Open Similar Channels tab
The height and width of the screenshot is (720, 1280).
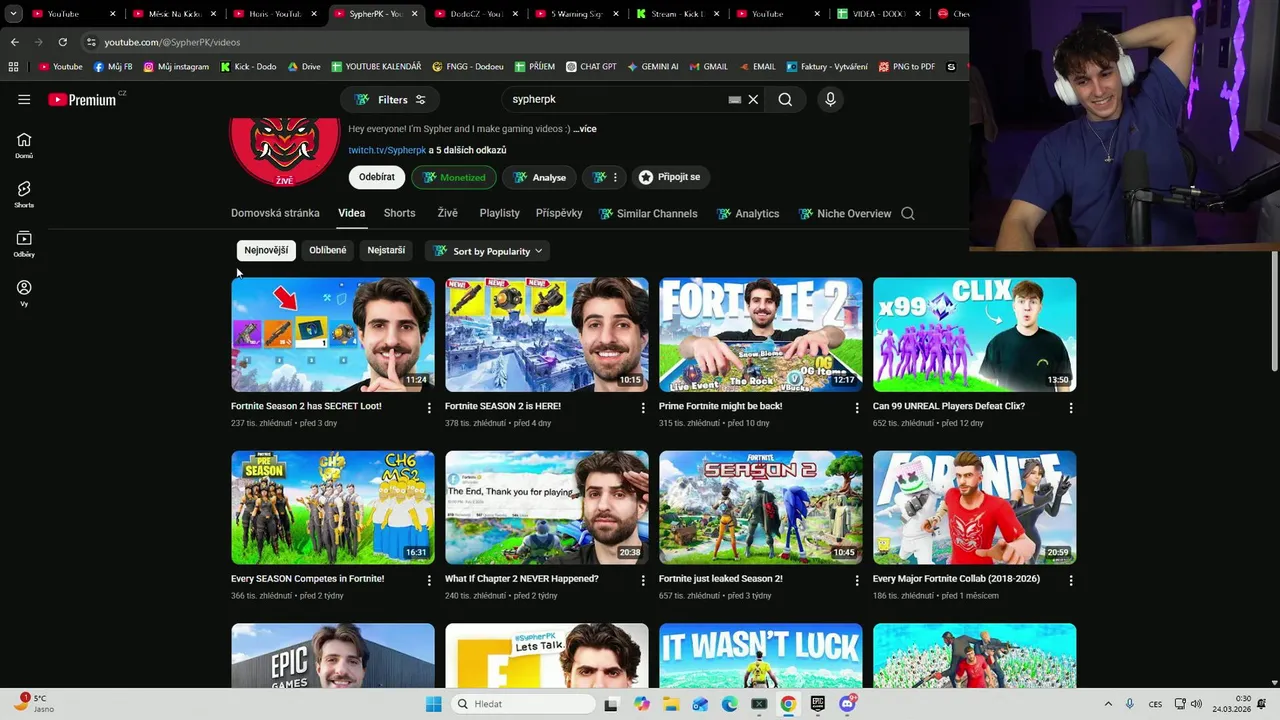648,213
